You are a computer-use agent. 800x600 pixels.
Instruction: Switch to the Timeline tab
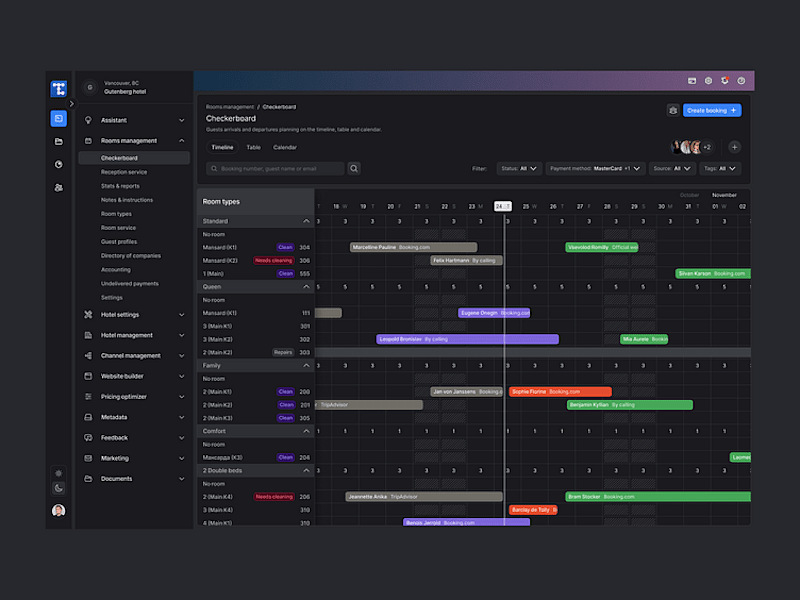point(222,147)
